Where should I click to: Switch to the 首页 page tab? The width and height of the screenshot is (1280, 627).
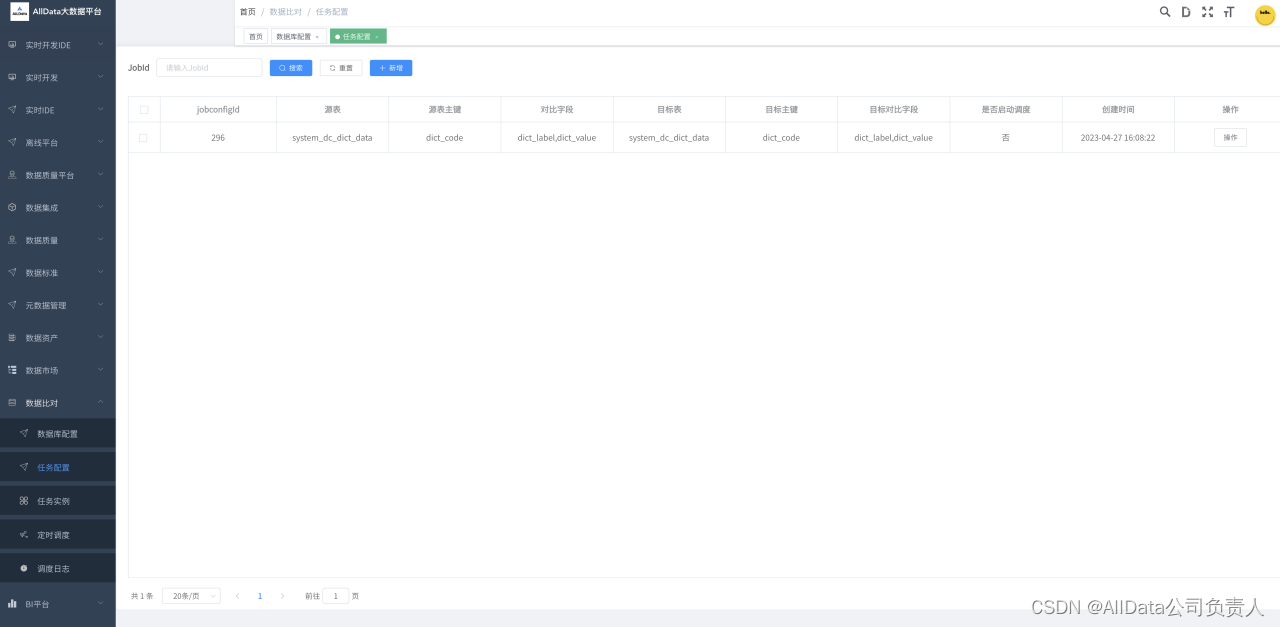pyautogui.click(x=256, y=36)
